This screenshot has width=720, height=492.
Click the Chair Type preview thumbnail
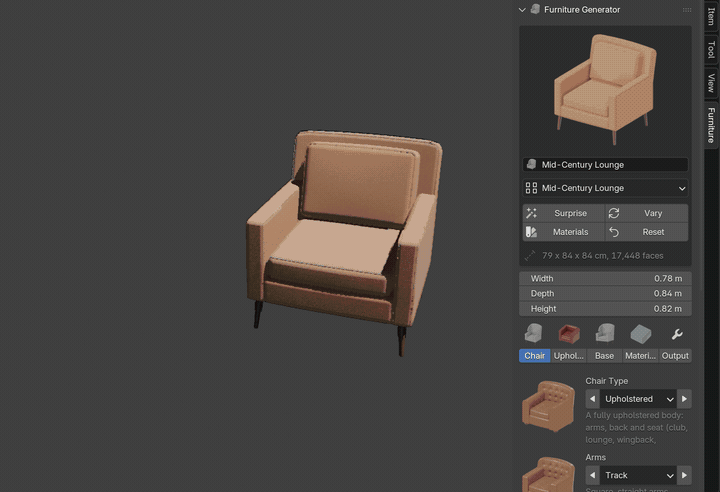(548, 406)
